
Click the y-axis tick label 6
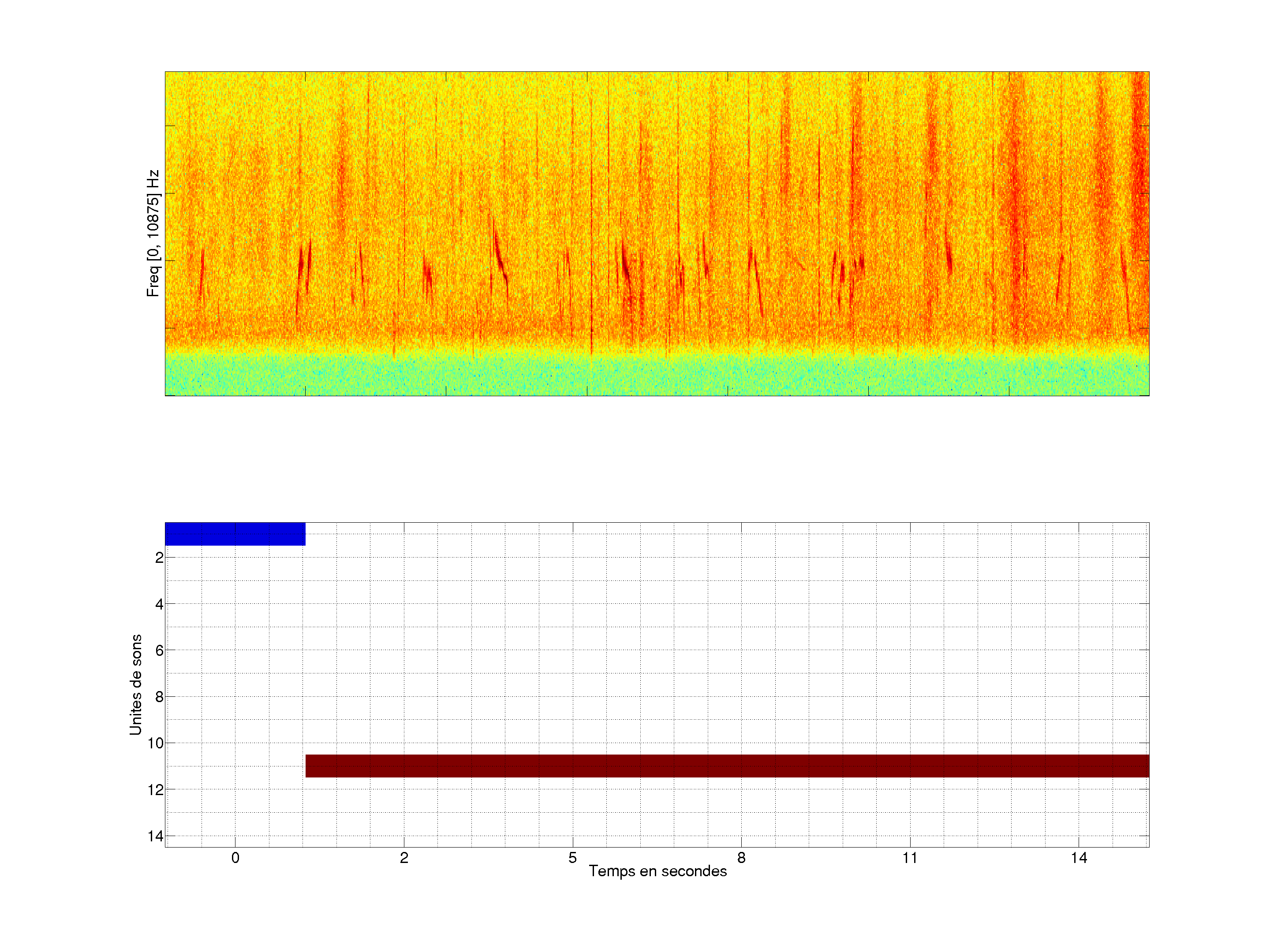159,651
